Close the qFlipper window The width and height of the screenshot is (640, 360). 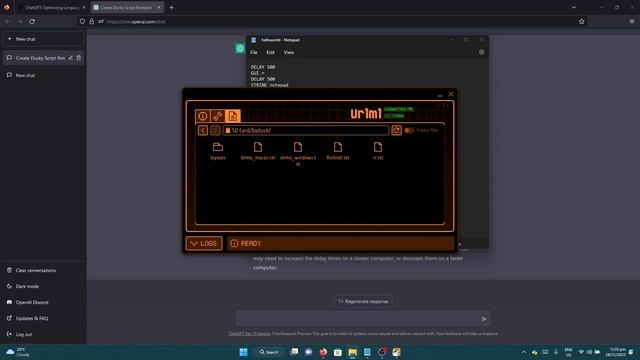451,94
